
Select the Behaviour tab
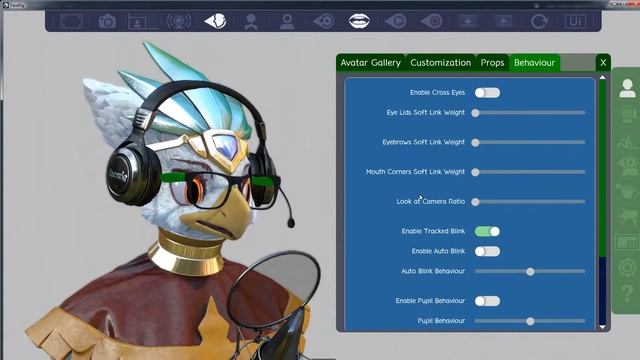[x=534, y=63]
